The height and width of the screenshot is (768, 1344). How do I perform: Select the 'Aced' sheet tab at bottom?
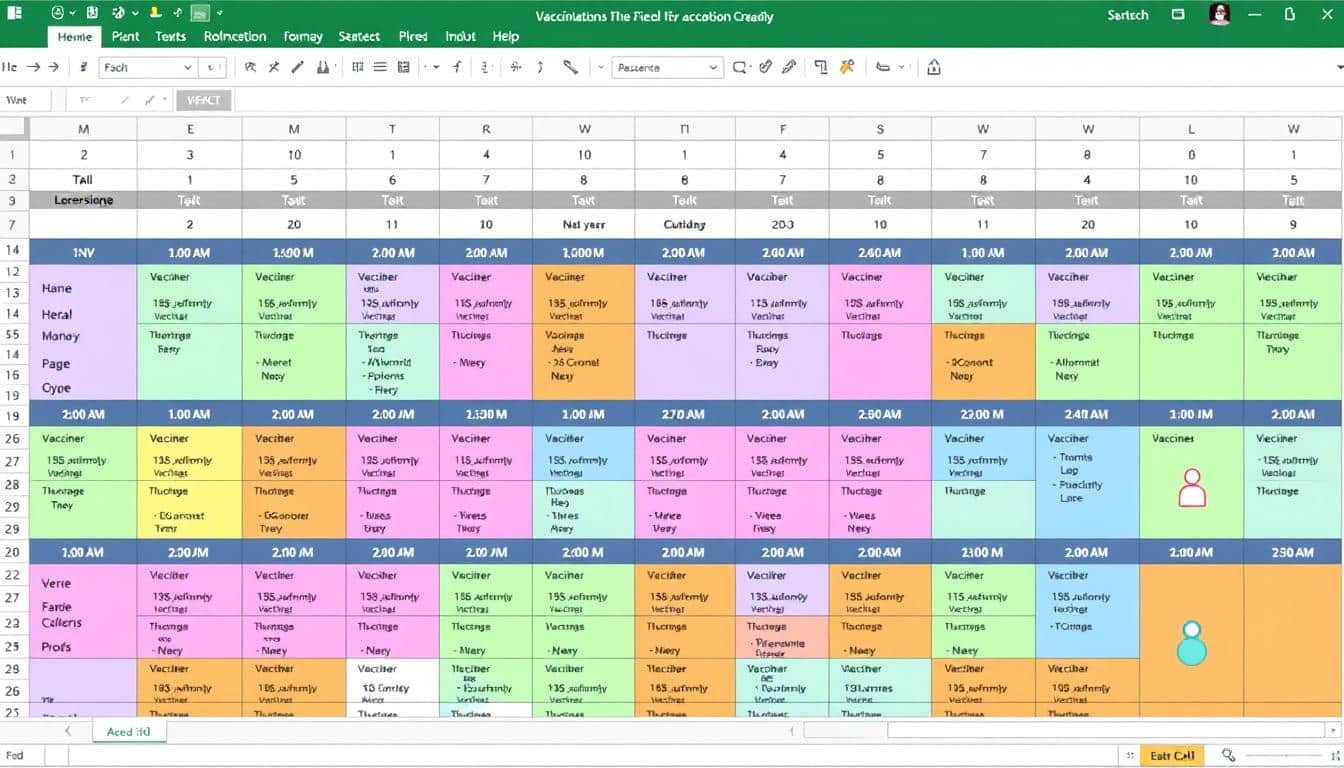[129, 732]
